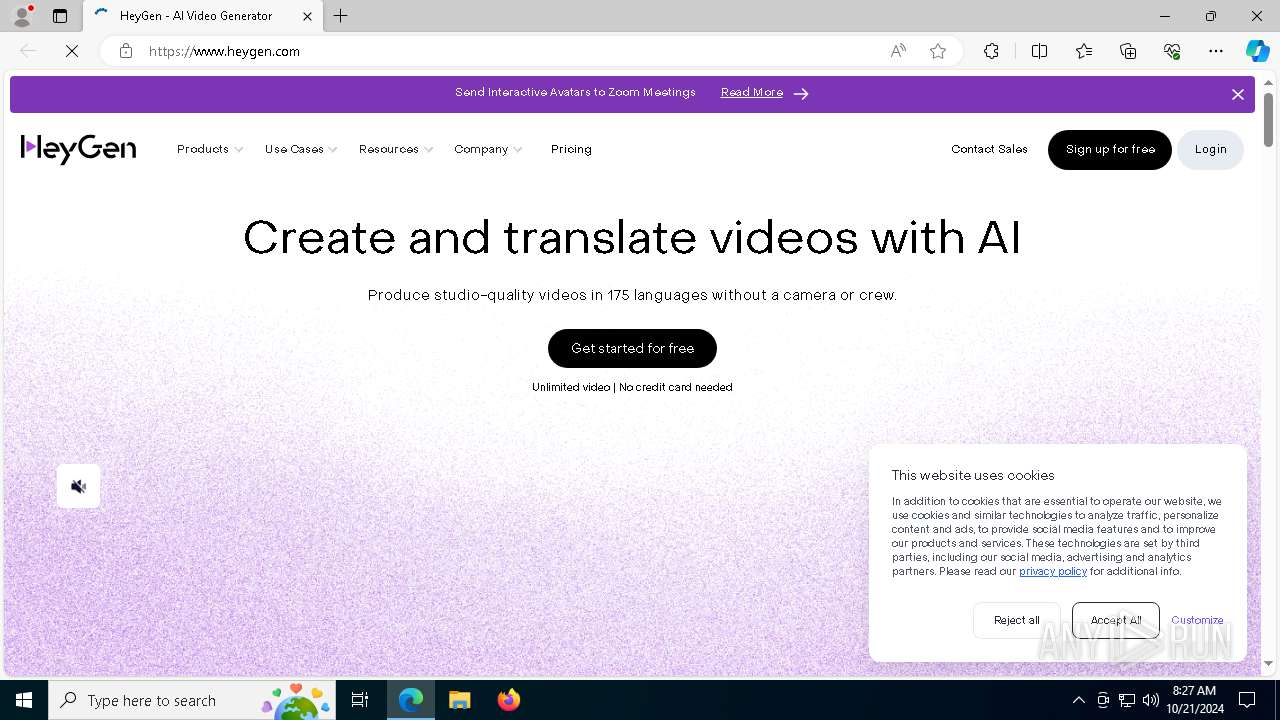Open Collections panel
The height and width of the screenshot is (720, 1280).
[1128, 51]
